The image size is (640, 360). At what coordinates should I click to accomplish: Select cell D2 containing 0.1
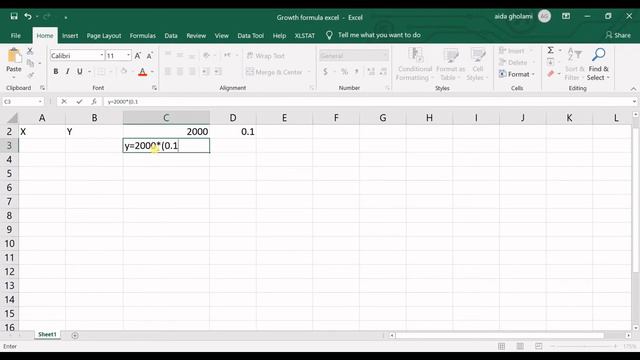[x=233, y=131]
